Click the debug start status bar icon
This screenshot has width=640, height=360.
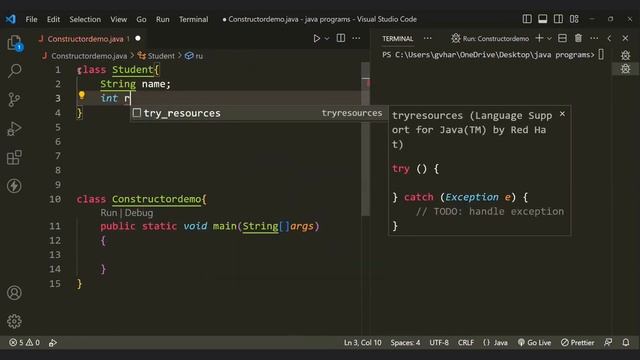(x=53, y=343)
